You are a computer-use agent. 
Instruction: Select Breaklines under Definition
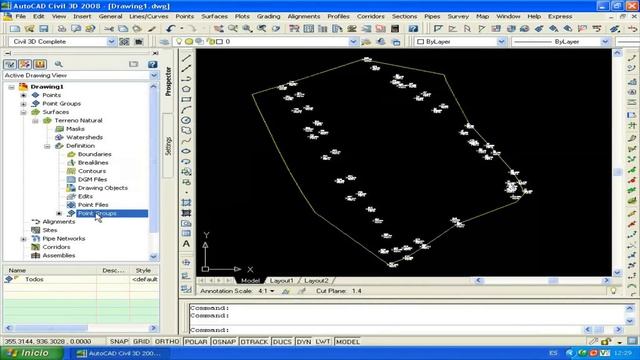pyautogui.click(x=93, y=162)
